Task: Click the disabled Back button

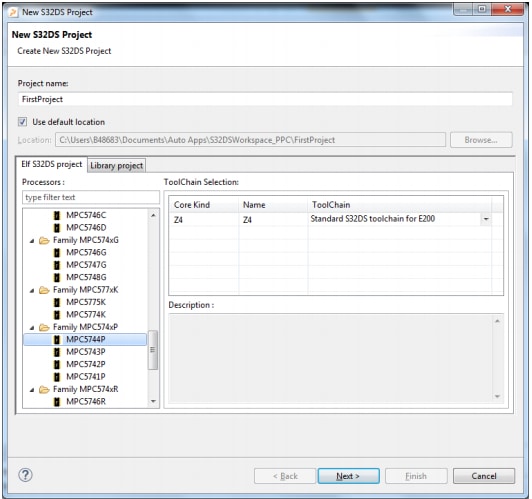Action: (285, 476)
